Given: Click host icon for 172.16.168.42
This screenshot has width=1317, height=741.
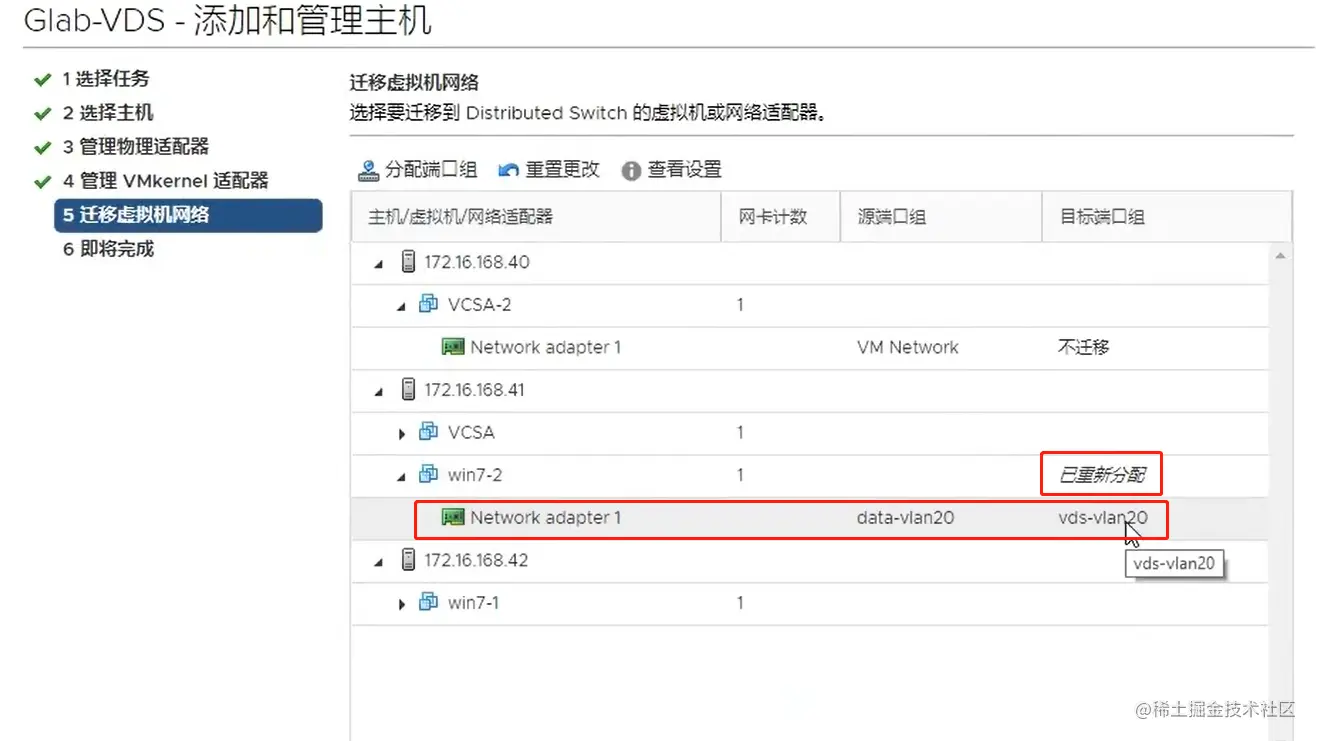Looking at the screenshot, I should click(408, 560).
